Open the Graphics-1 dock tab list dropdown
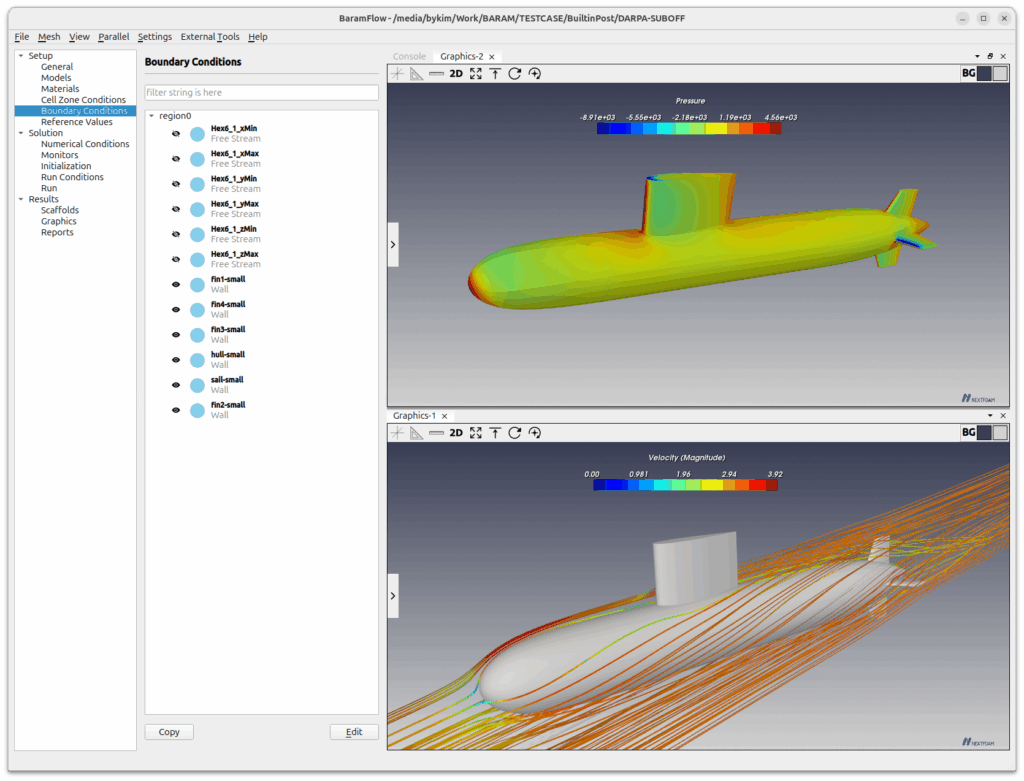Image resolution: width=1024 pixels, height=781 pixels. coord(990,415)
